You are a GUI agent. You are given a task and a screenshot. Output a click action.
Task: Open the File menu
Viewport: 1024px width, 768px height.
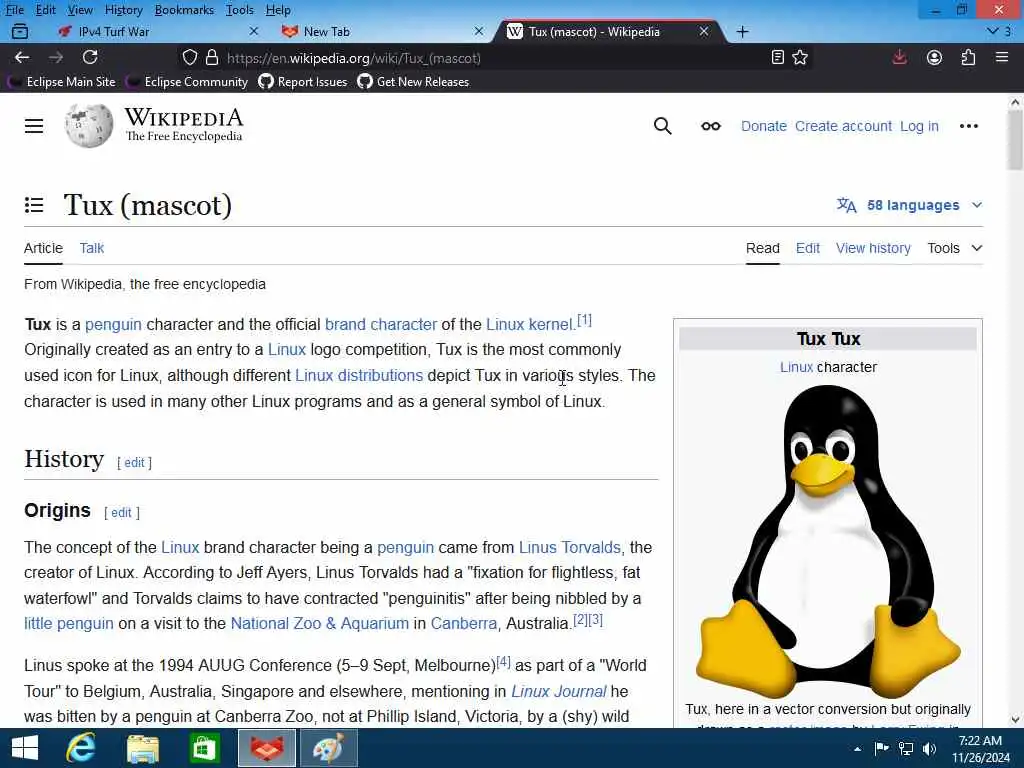(14, 10)
